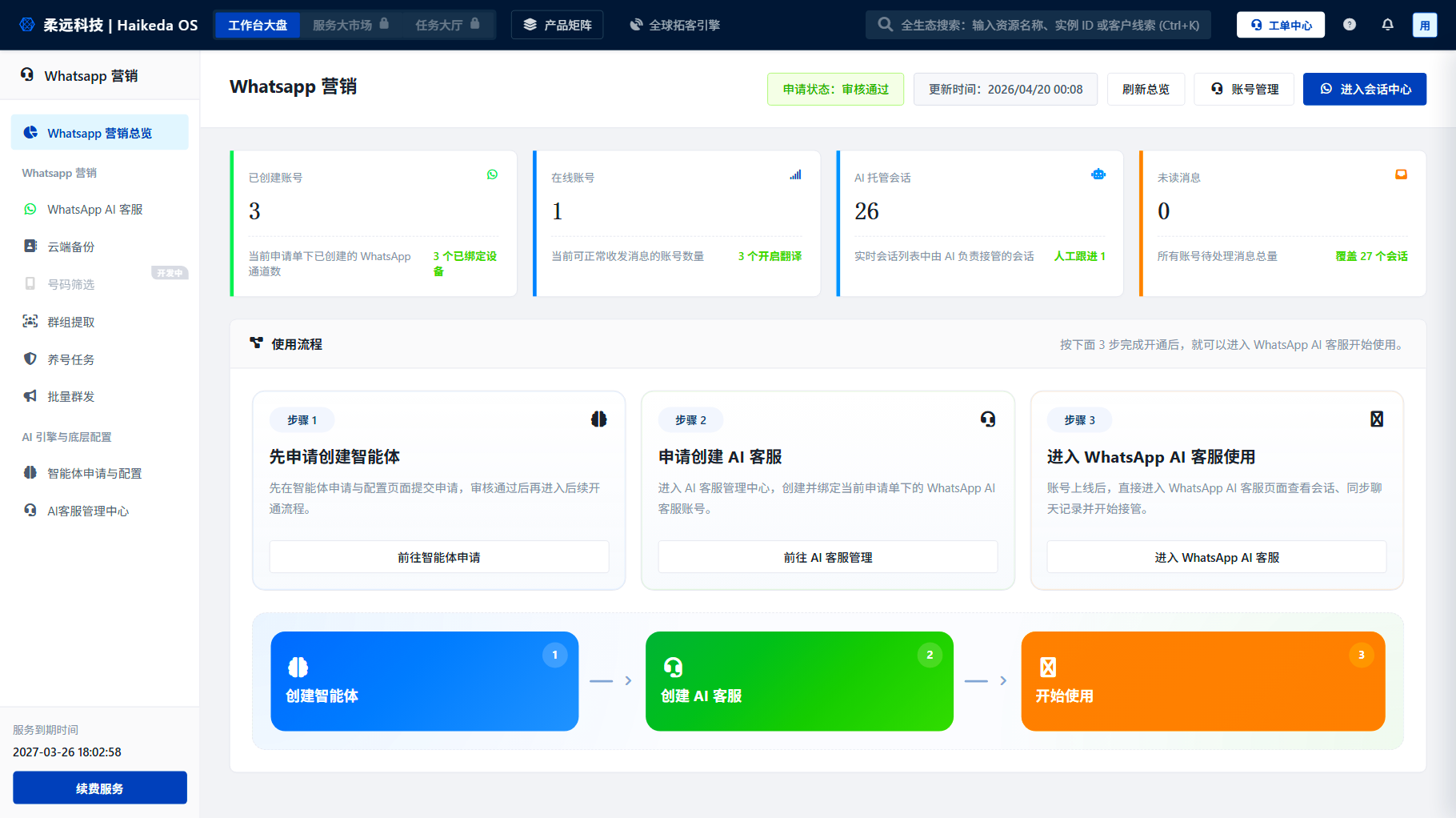Click the step number 3 badge on orange tile

1362,655
